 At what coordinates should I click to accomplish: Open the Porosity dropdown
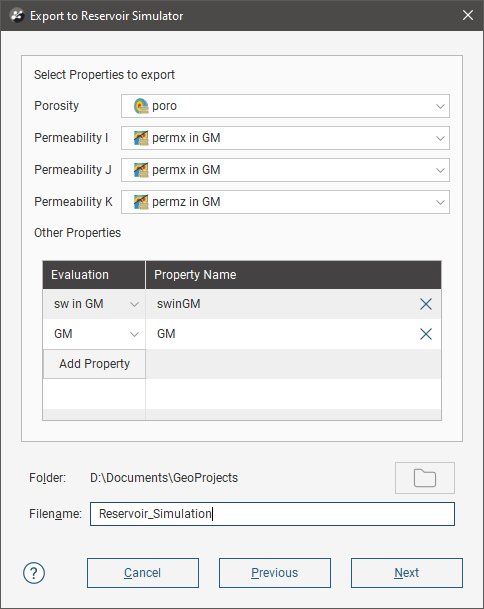click(285, 106)
